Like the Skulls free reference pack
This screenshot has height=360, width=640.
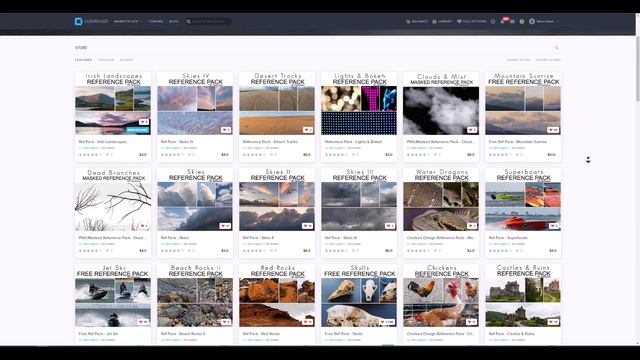pyautogui.click(x=387, y=322)
